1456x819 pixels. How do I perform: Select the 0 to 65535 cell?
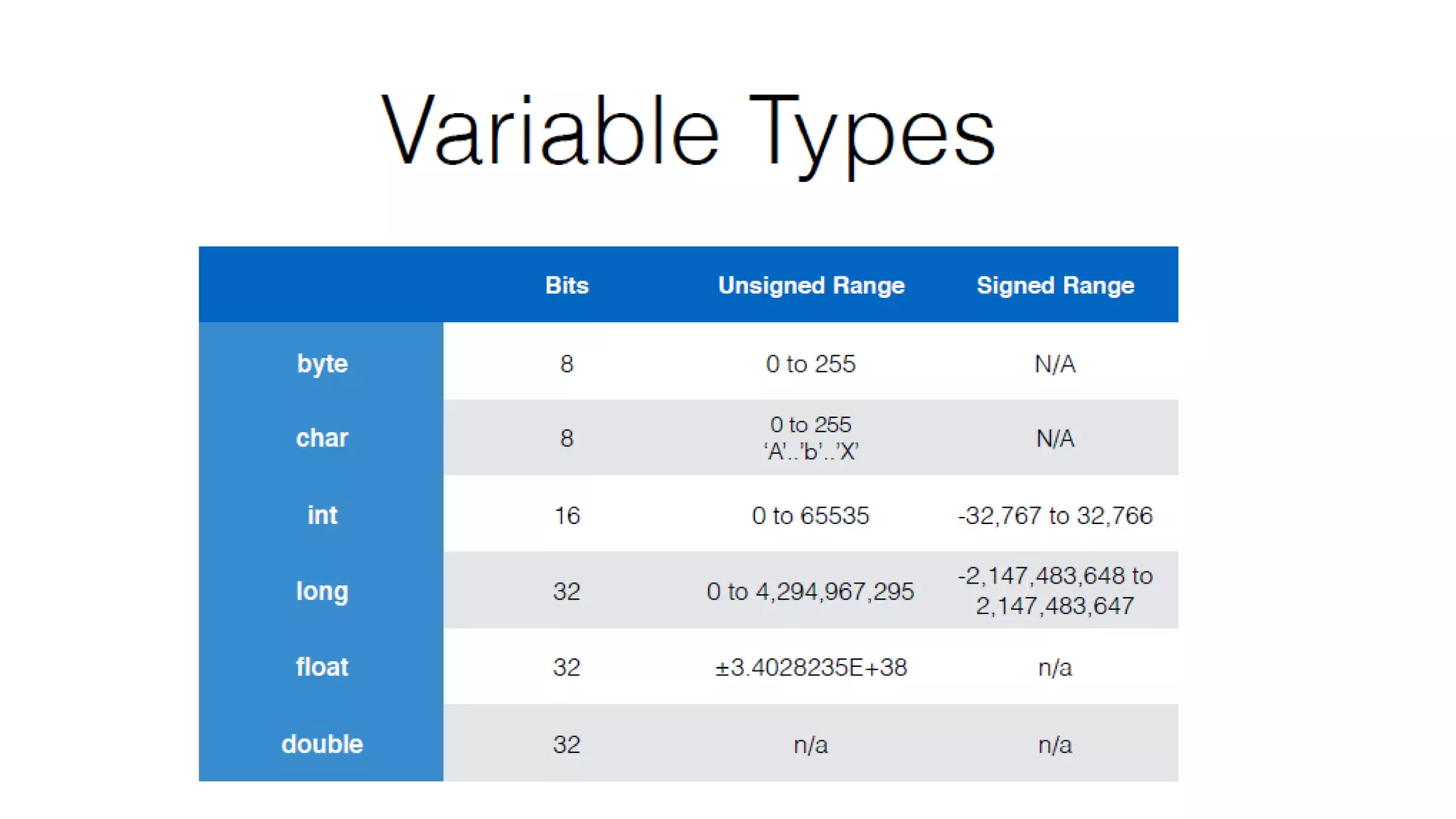(810, 515)
